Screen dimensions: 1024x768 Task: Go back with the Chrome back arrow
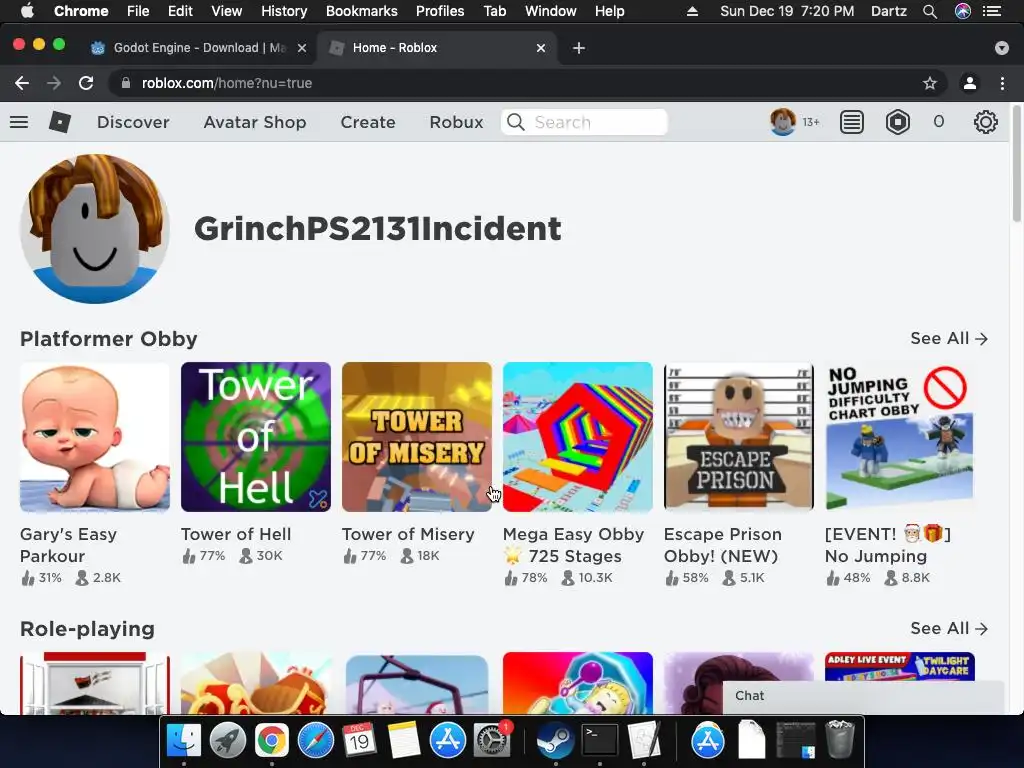pyautogui.click(x=22, y=83)
